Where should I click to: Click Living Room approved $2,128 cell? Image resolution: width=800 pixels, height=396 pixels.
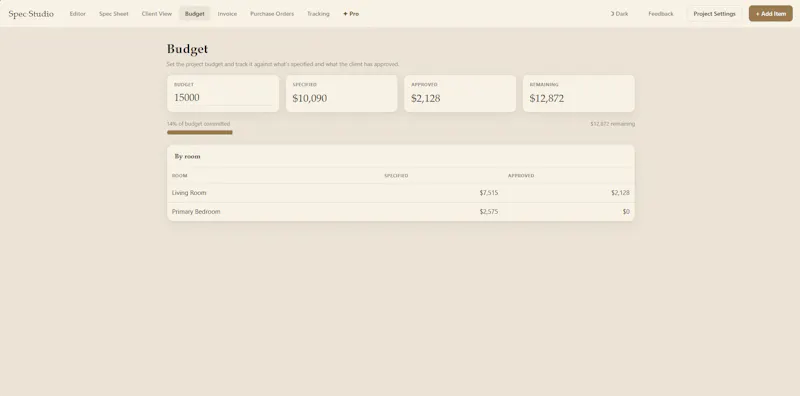620,193
